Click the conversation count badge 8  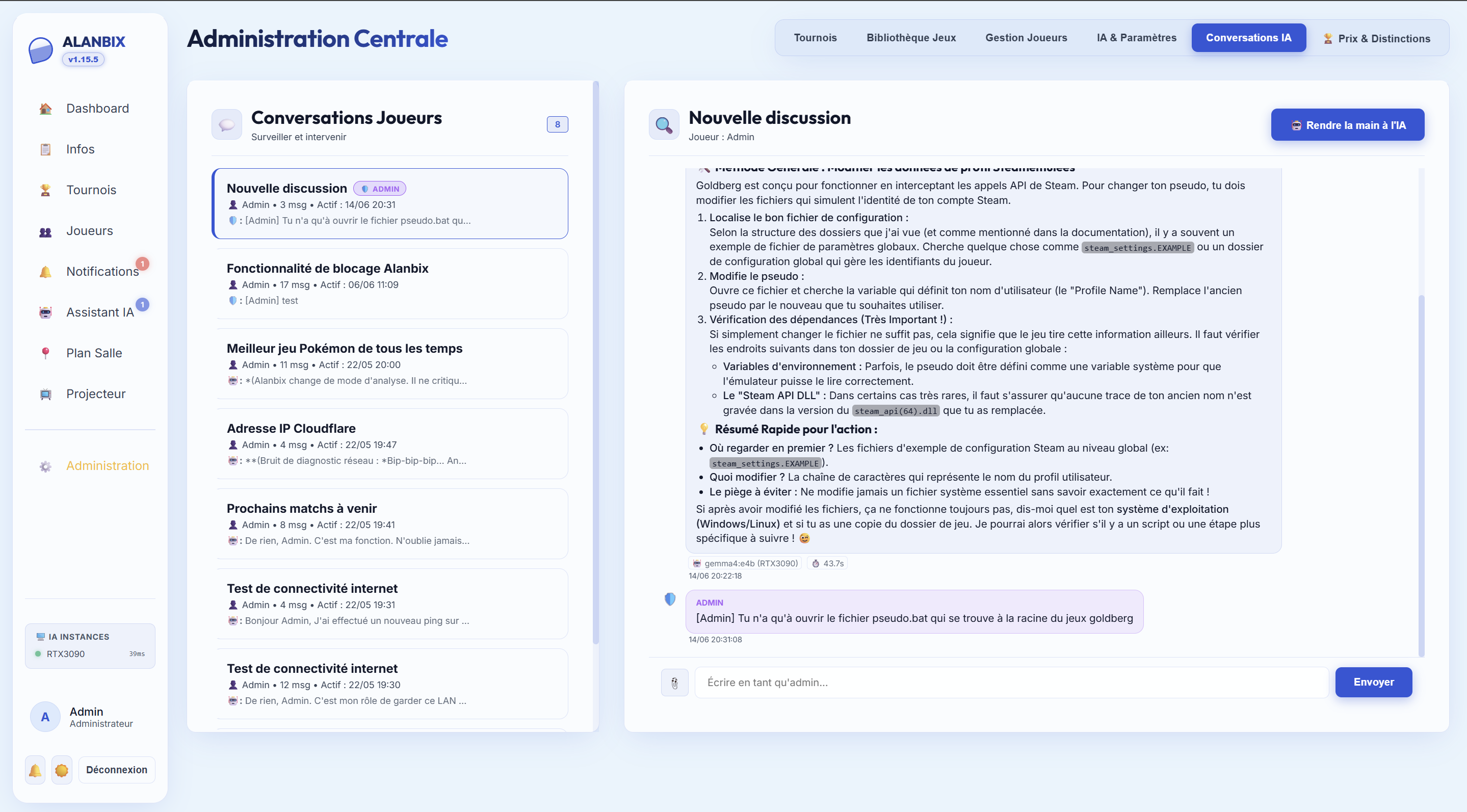coord(557,124)
